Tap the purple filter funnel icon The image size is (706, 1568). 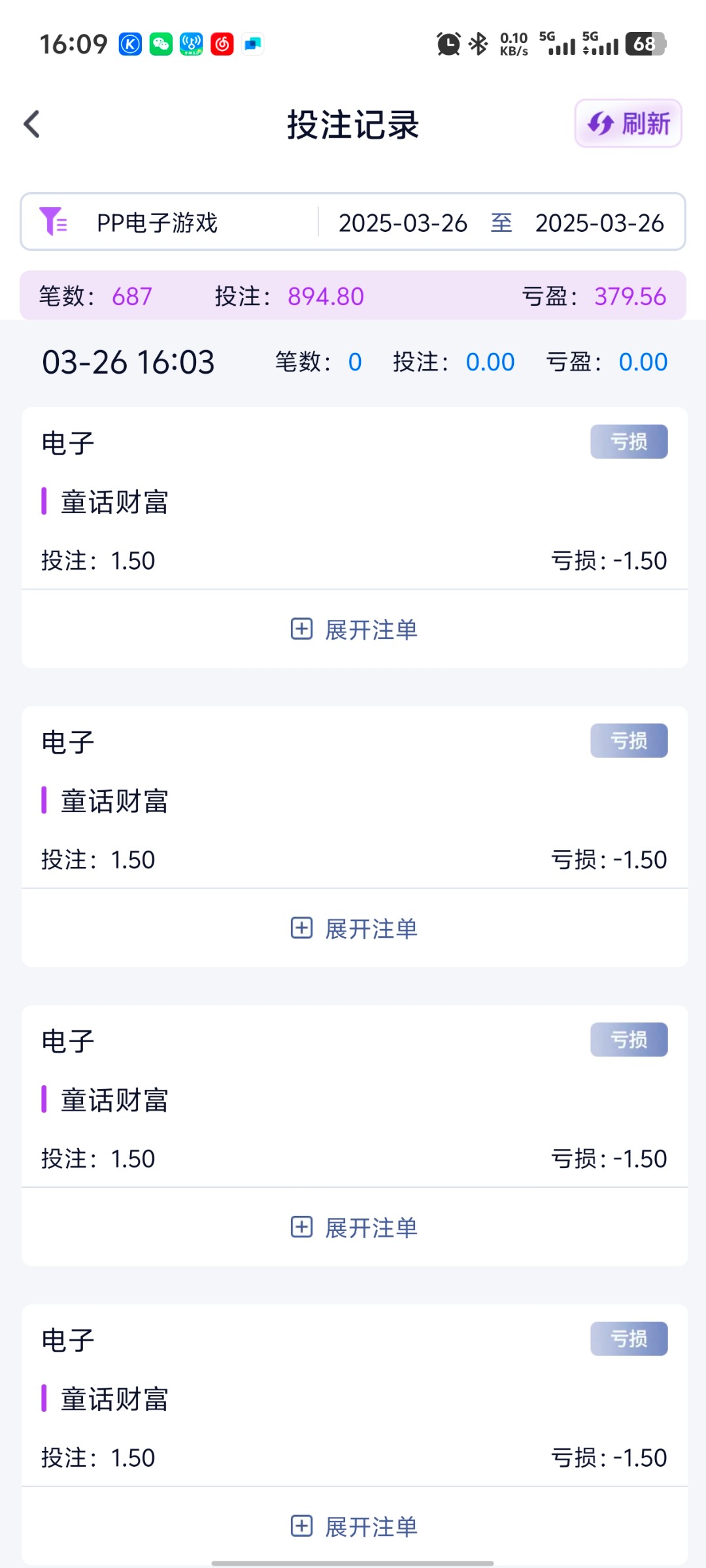click(53, 221)
